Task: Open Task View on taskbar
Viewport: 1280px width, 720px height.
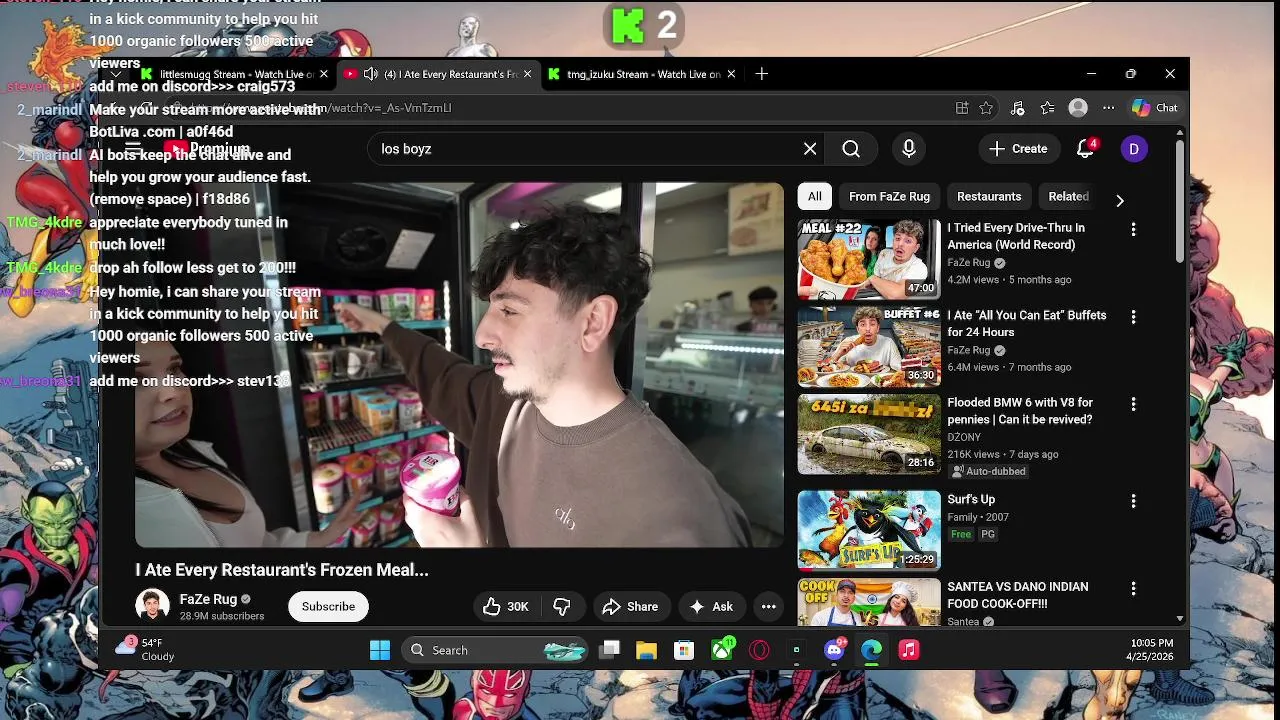Action: pyautogui.click(x=609, y=650)
